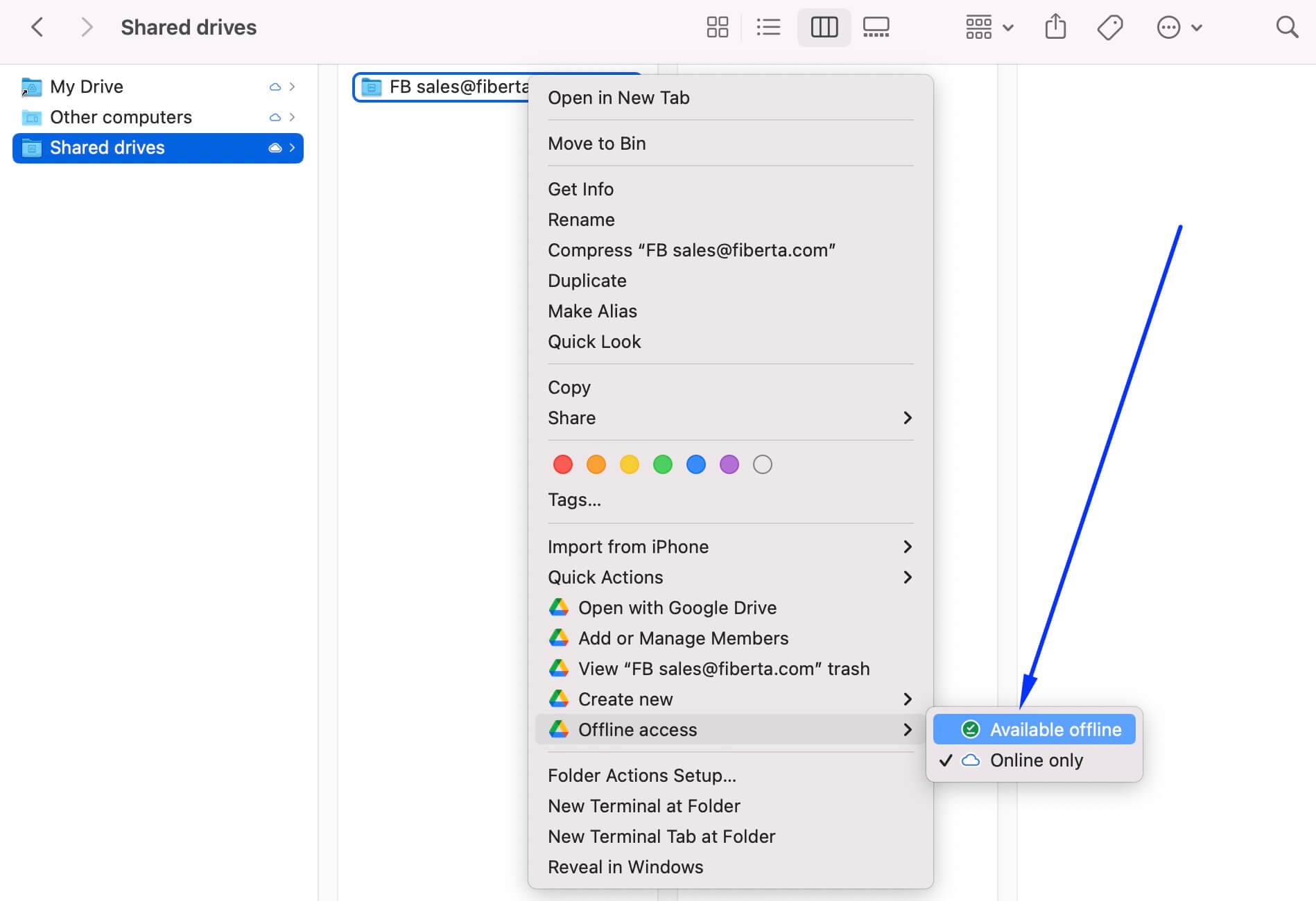
Task: Set folder to Online only
Action: click(x=1034, y=760)
